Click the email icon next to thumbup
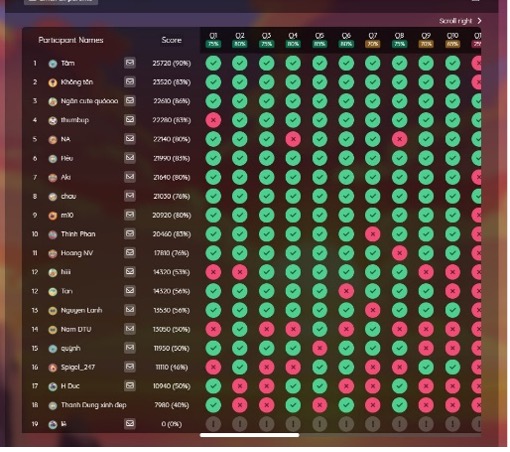The height and width of the screenshot is (452, 510). 130,120
